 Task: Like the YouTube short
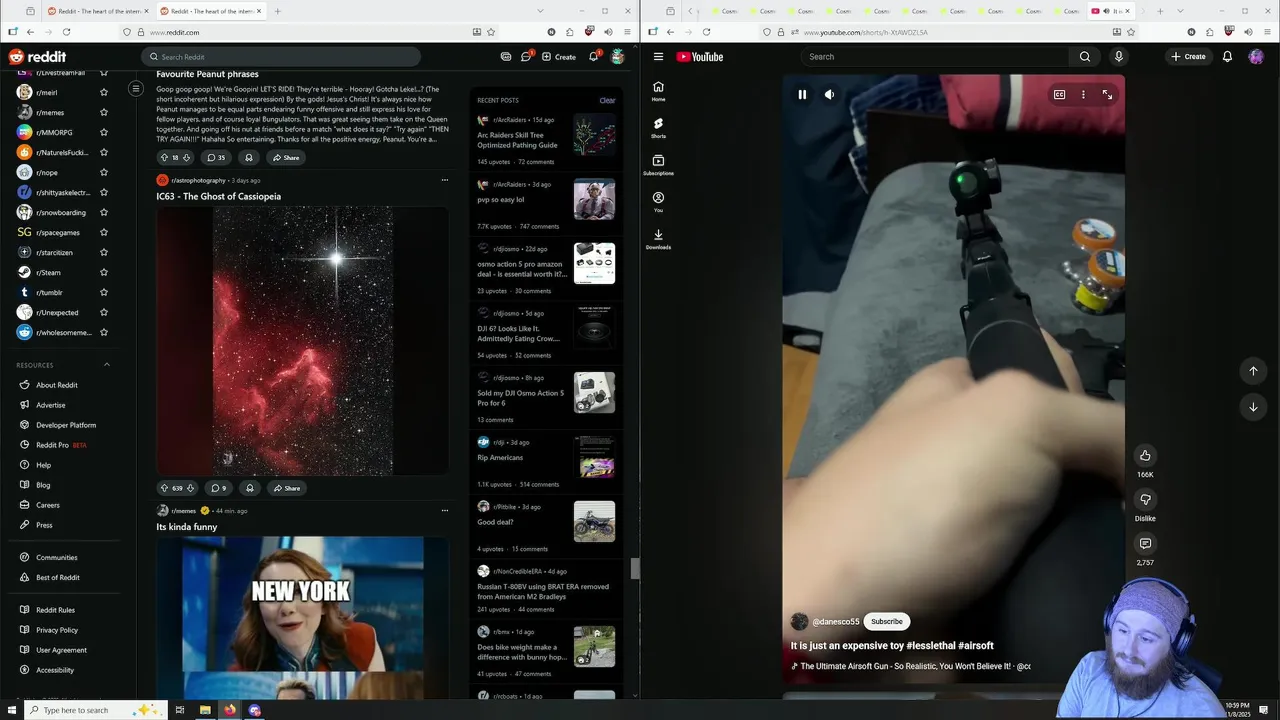click(1145, 455)
